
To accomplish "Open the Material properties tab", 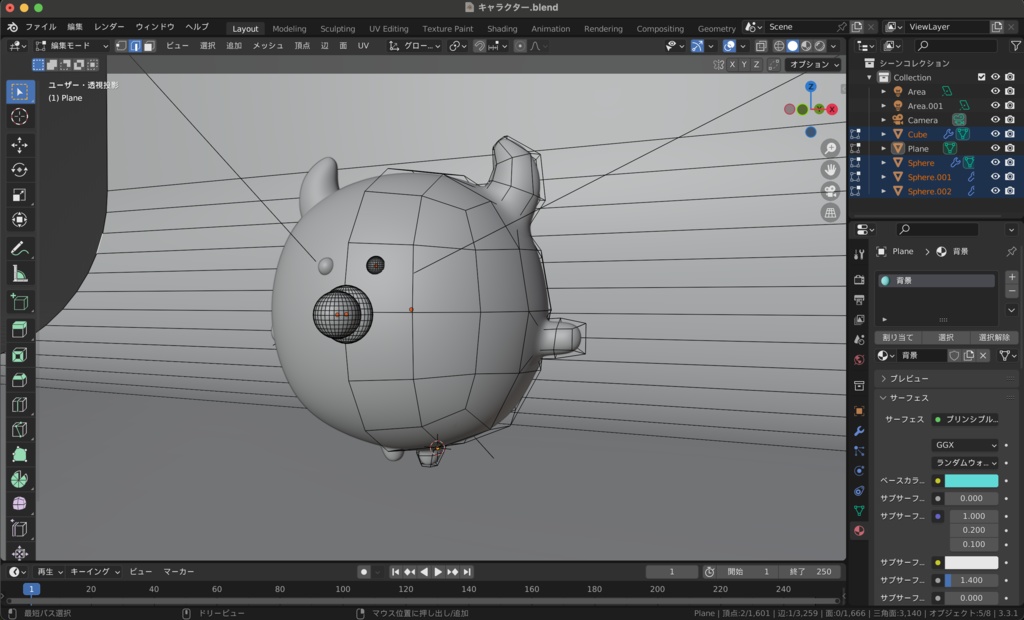I will (x=858, y=530).
